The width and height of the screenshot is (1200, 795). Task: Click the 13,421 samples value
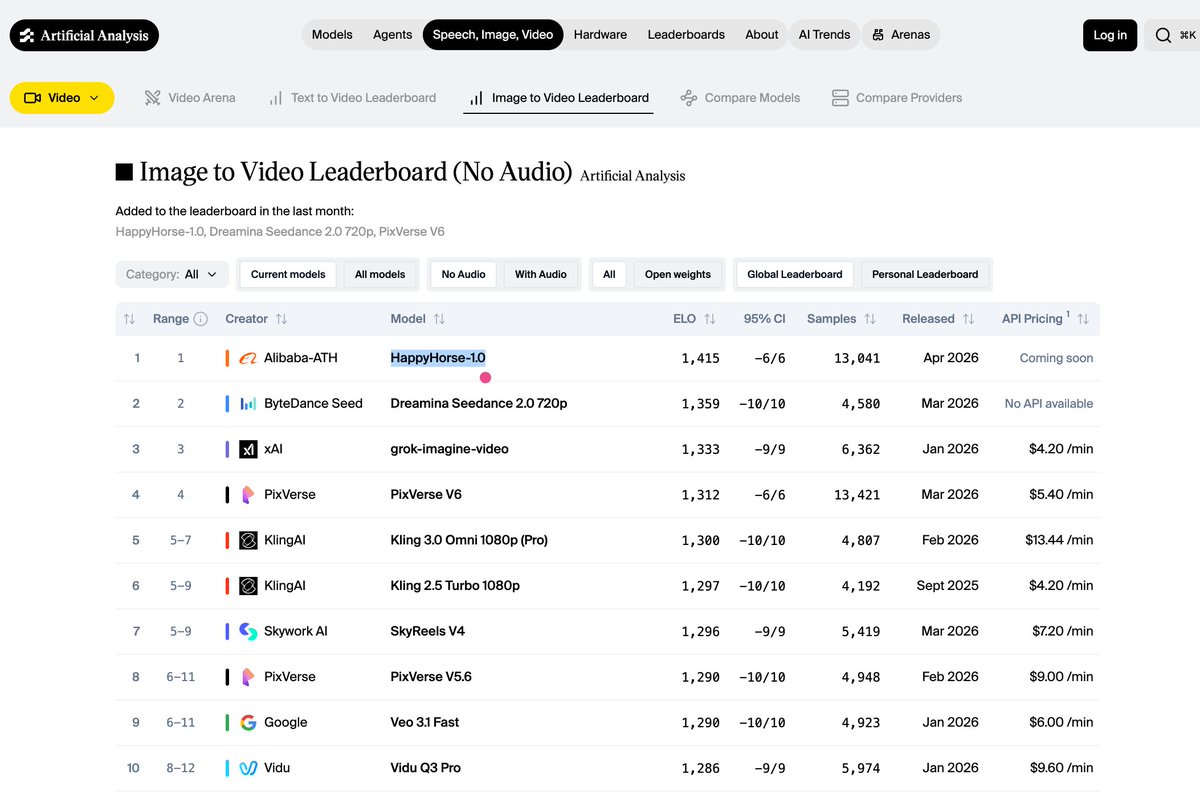tap(856, 495)
